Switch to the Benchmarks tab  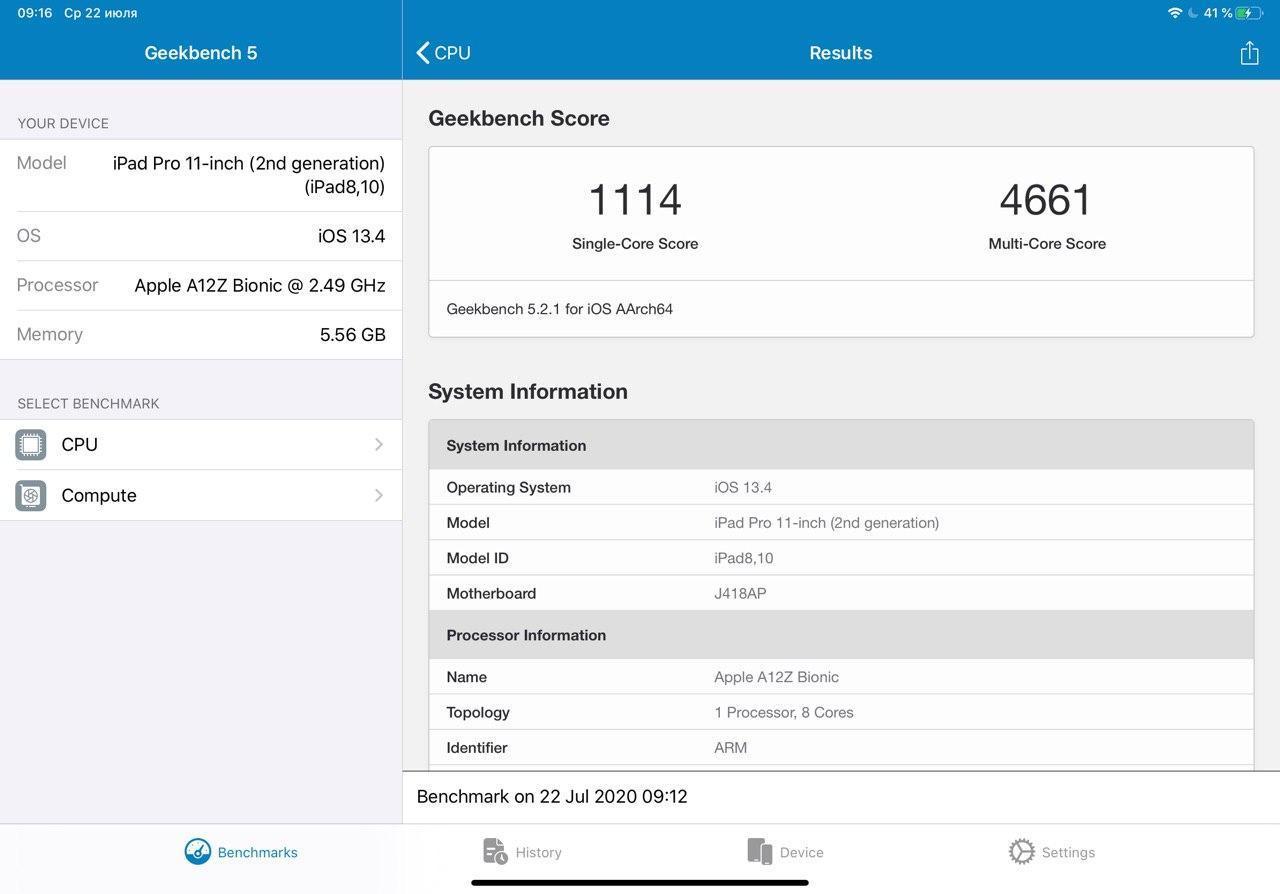coord(241,852)
